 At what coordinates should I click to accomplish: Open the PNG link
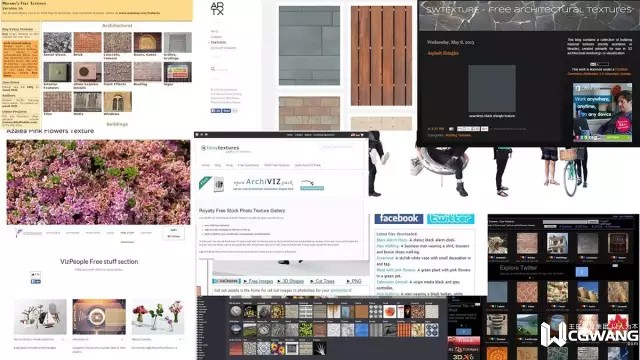tap(354, 281)
